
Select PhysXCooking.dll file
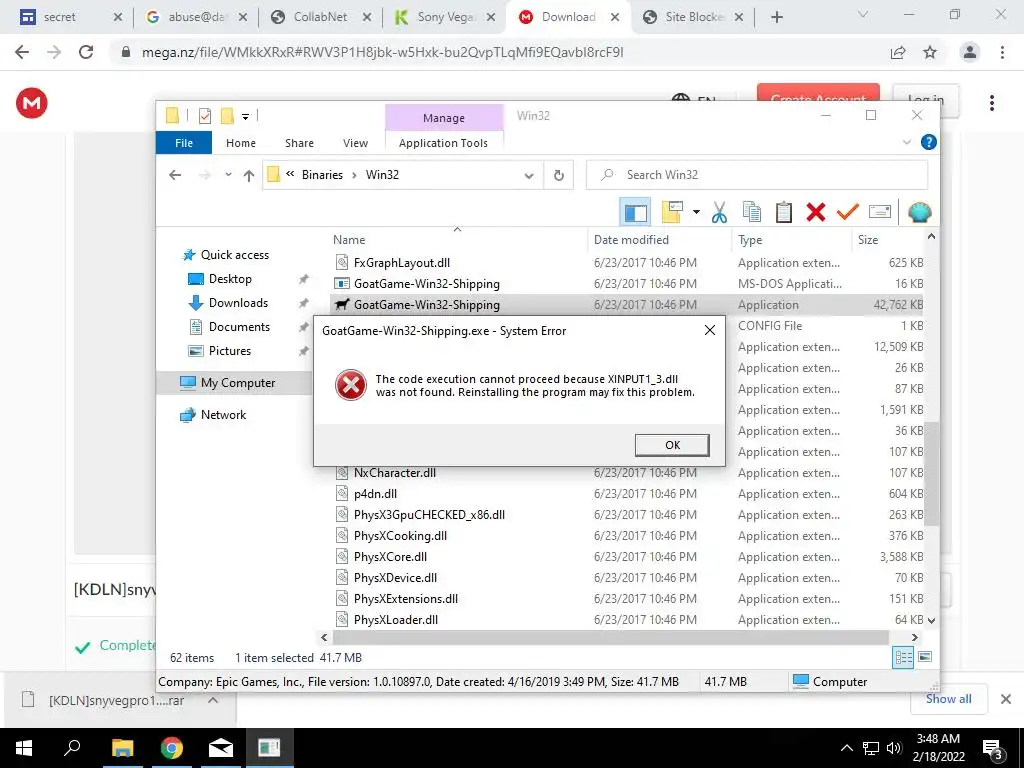pyautogui.click(x=400, y=536)
